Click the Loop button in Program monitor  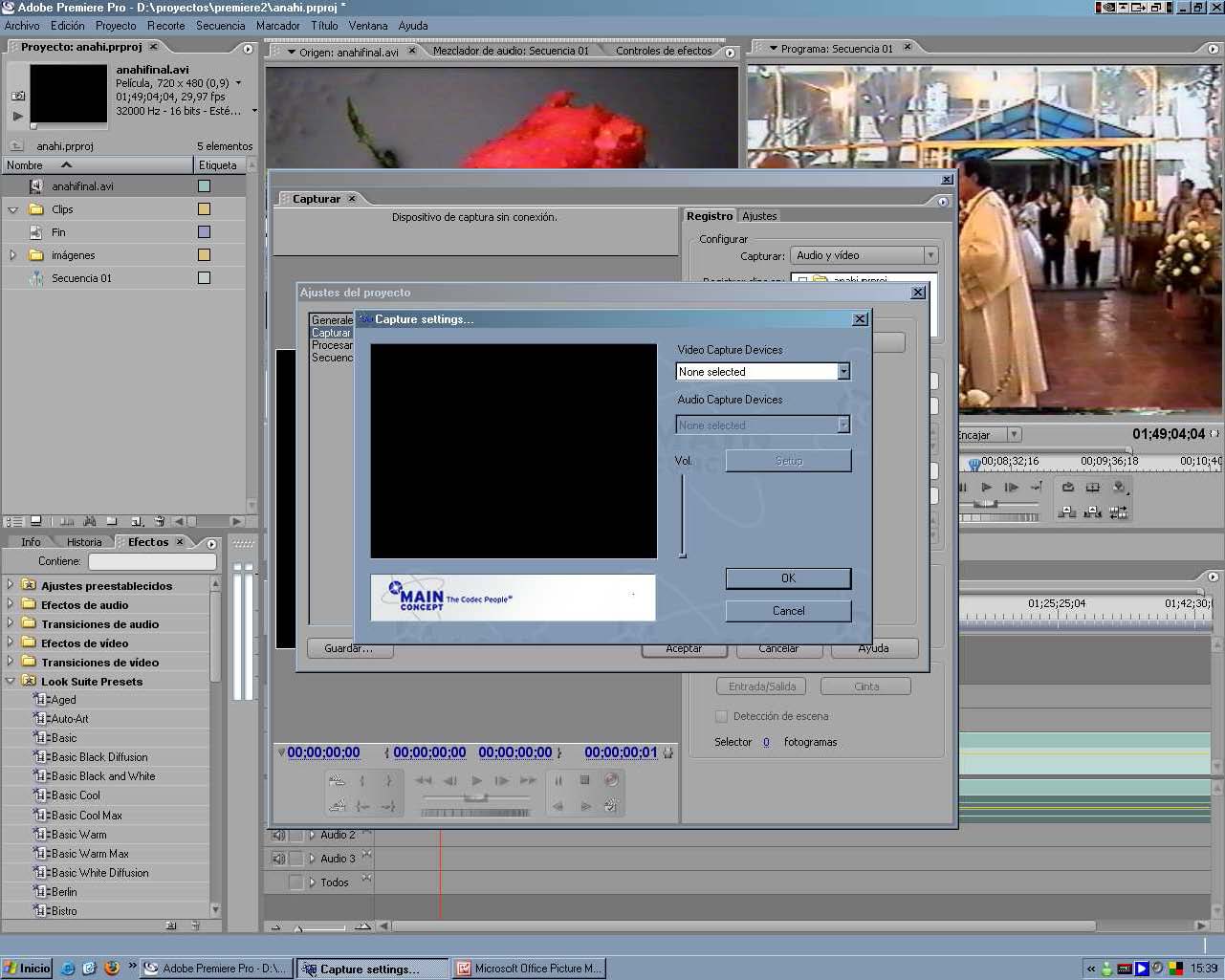point(1068,488)
